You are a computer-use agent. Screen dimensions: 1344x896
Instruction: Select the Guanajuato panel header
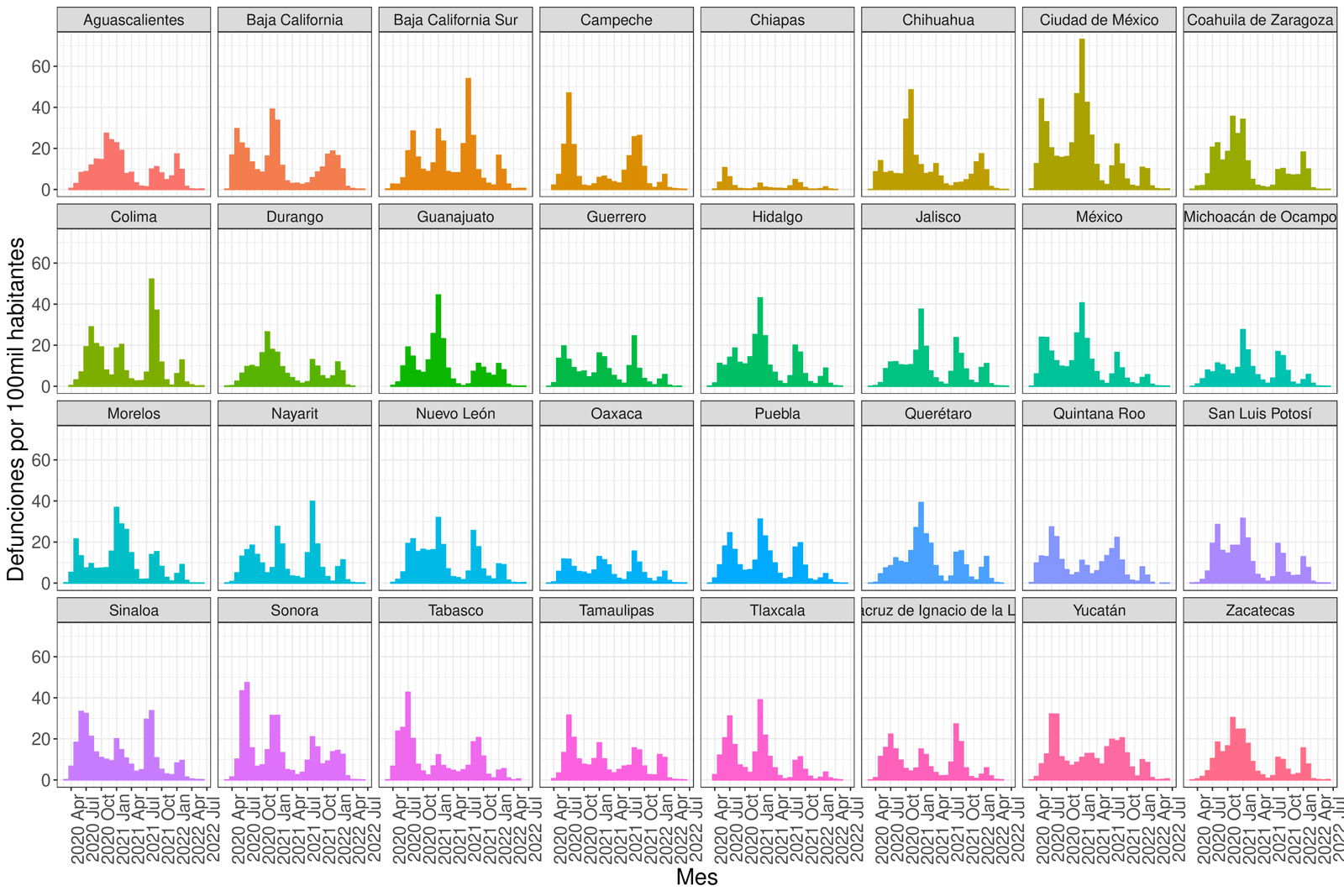click(x=455, y=217)
